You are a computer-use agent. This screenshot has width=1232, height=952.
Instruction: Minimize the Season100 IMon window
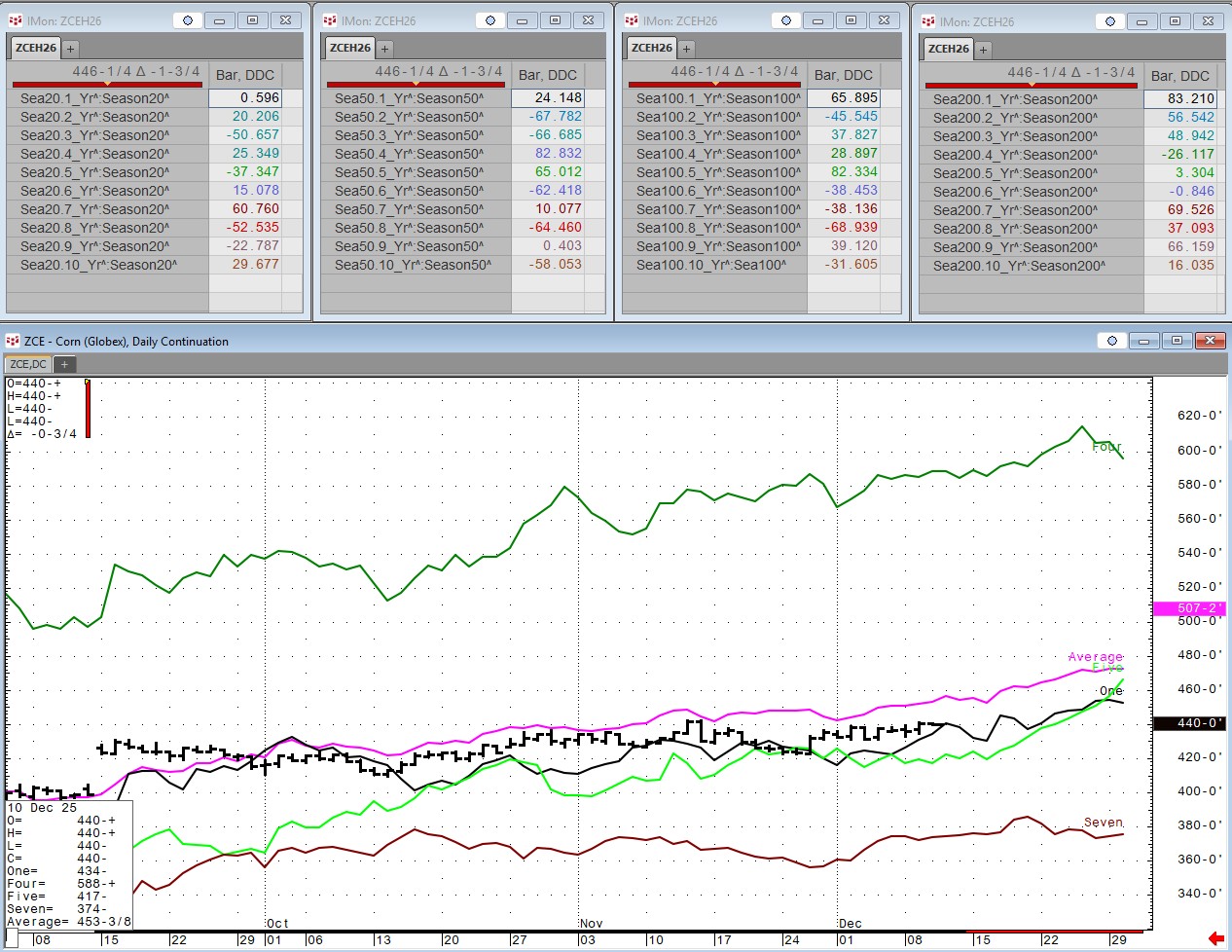817,20
